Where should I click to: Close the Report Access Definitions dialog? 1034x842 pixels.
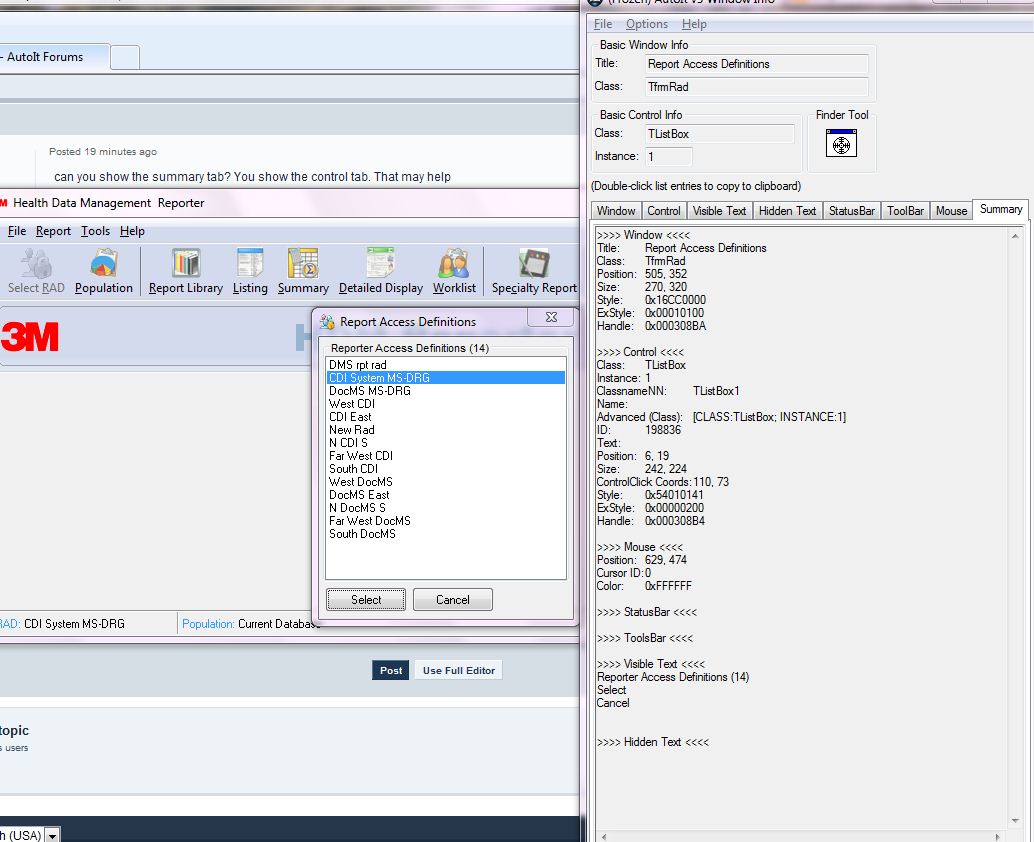[551, 317]
